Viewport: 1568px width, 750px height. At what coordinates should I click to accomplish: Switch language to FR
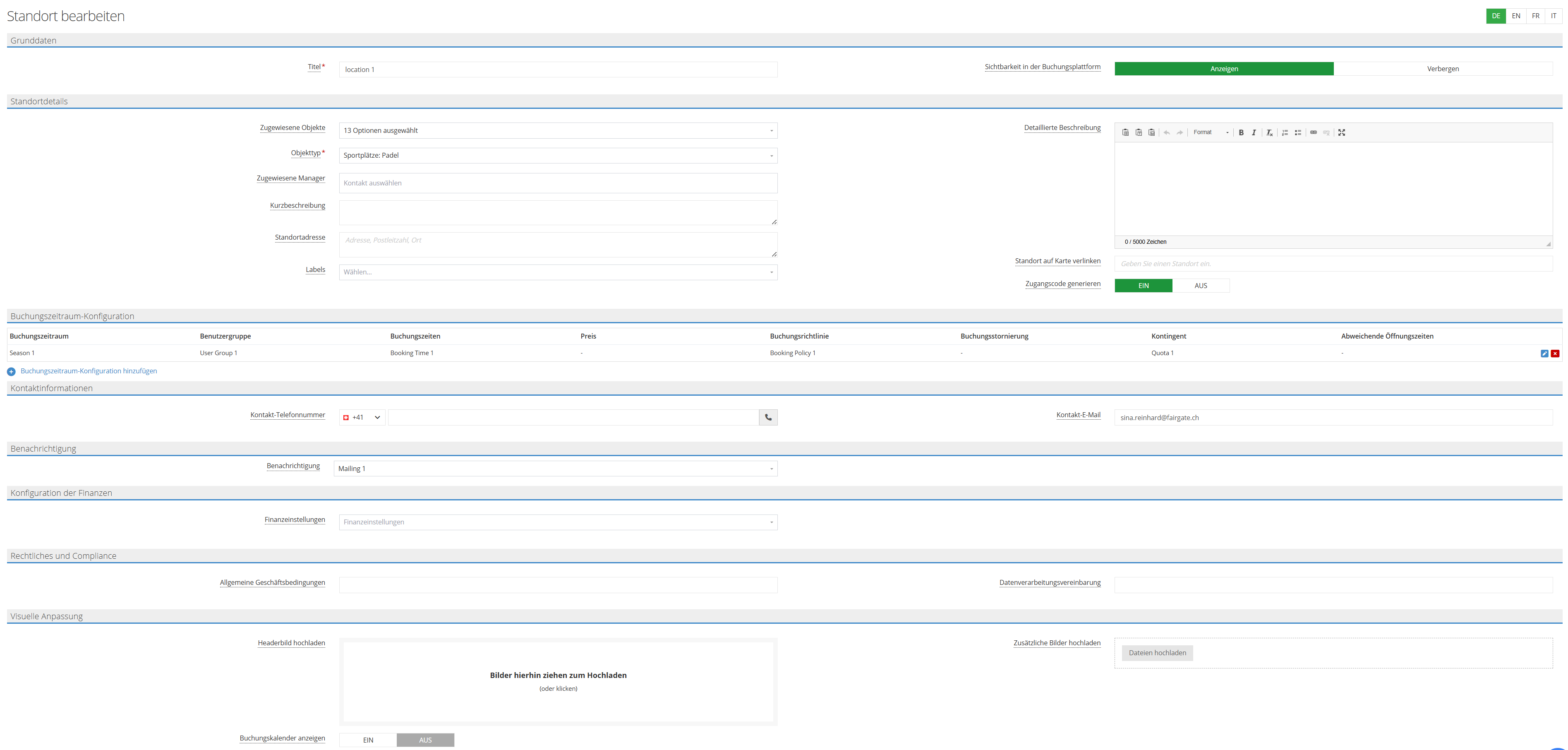[1536, 16]
